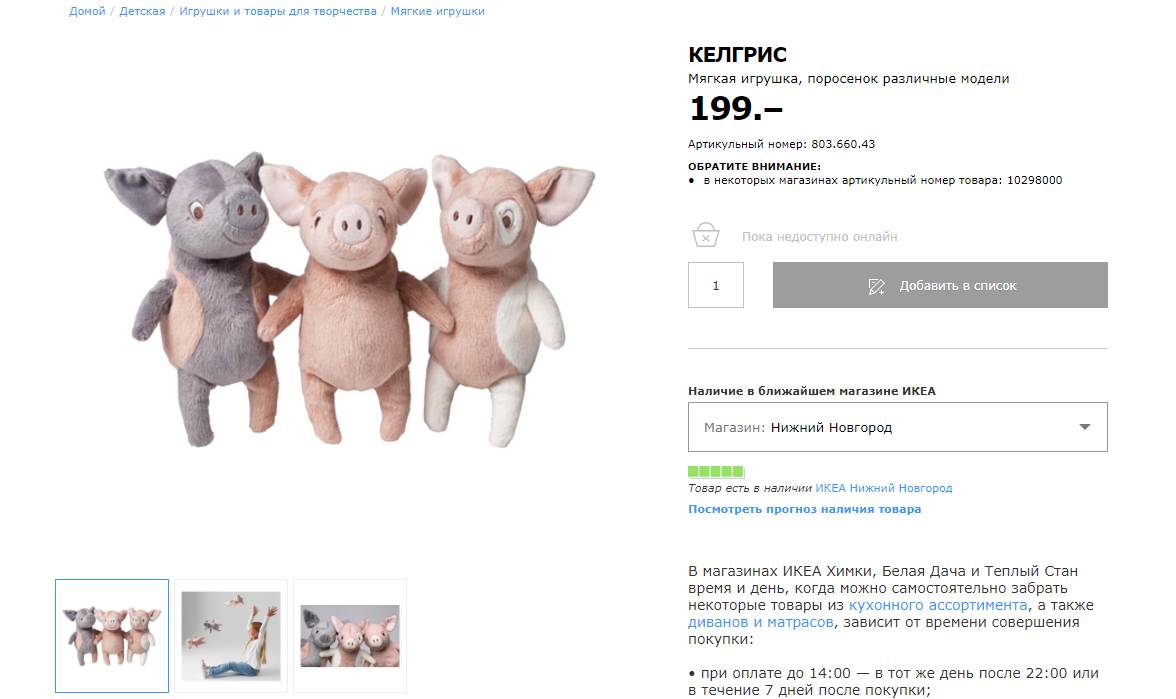Click the unavailable online shopping basket icon
Viewport: 1176px width, 699px height.
tap(706, 236)
